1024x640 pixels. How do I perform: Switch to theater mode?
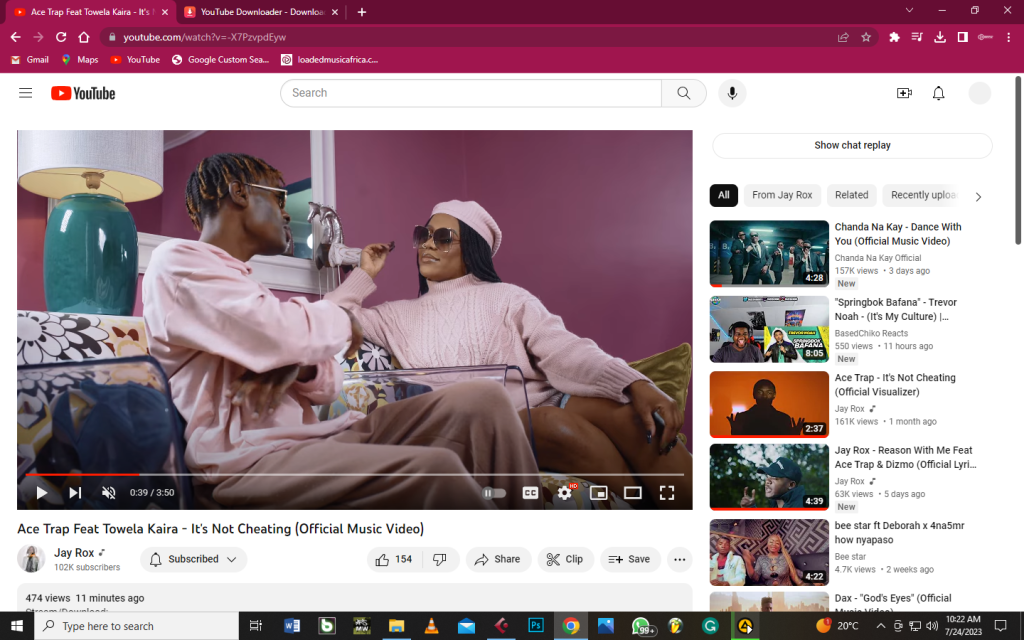[632, 492]
